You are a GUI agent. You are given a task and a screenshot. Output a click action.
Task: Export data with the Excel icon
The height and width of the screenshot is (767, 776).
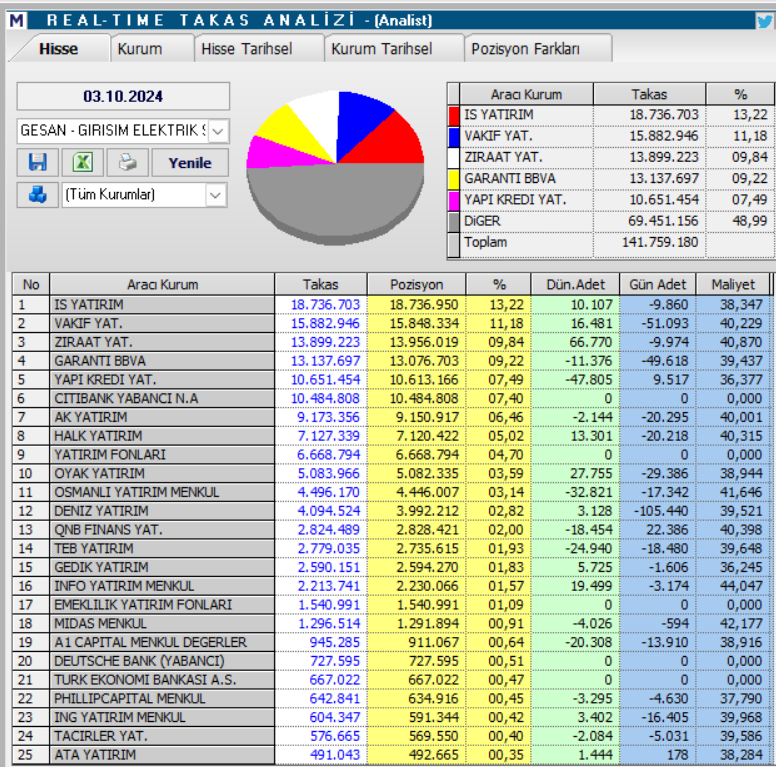coord(83,162)
